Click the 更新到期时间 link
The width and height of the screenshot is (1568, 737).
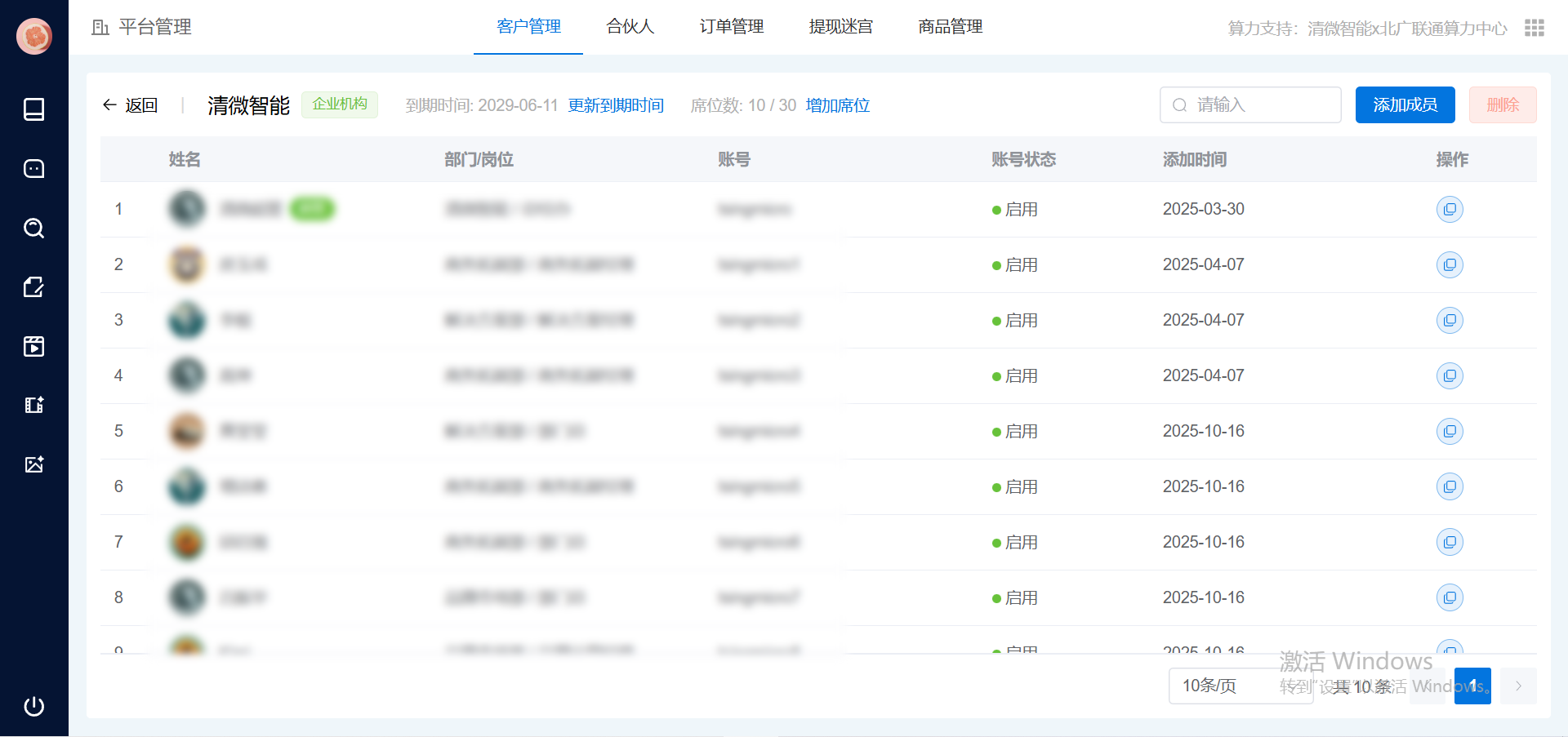point(616,105)
